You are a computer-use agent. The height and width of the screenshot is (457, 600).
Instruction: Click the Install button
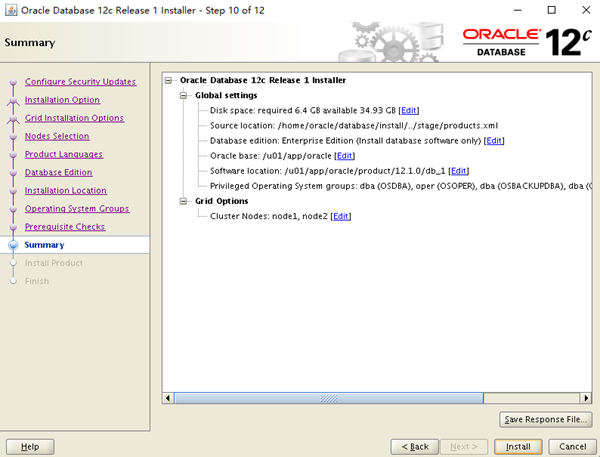click(518, 446)
